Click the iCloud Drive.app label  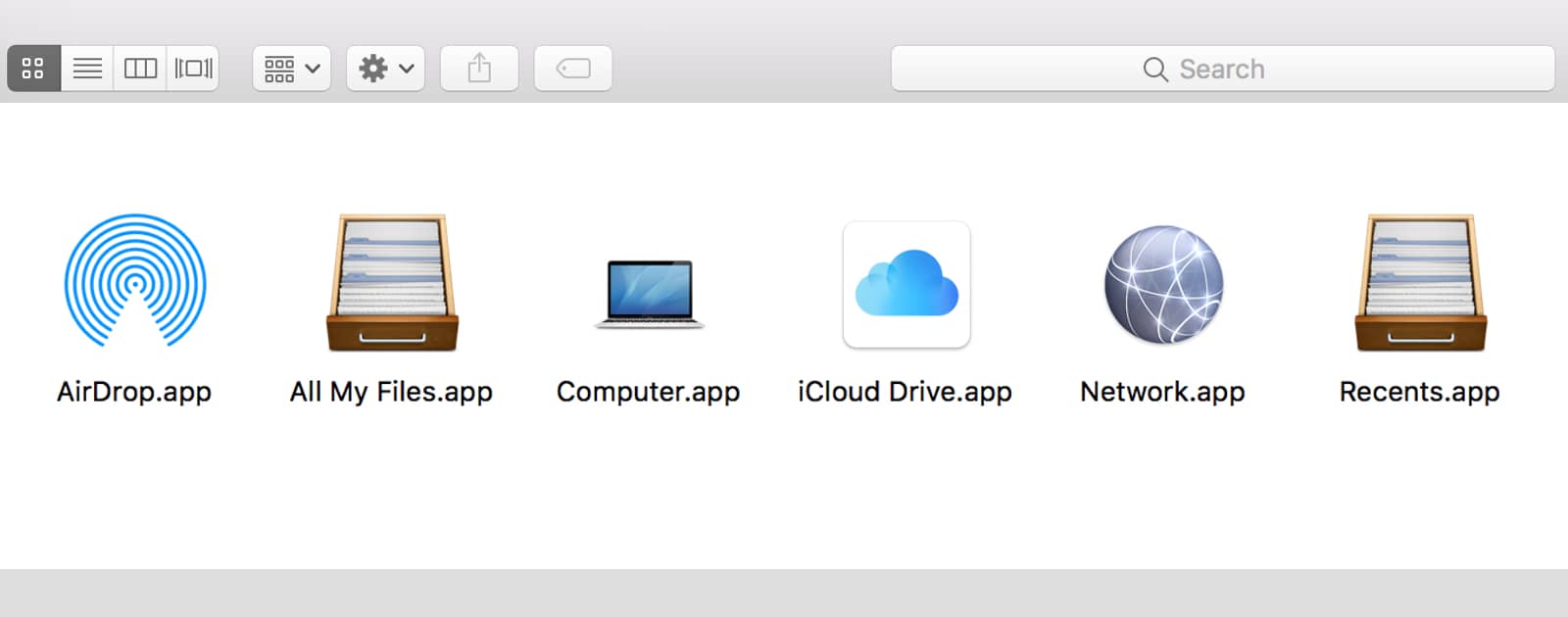[x=905, y=392]
